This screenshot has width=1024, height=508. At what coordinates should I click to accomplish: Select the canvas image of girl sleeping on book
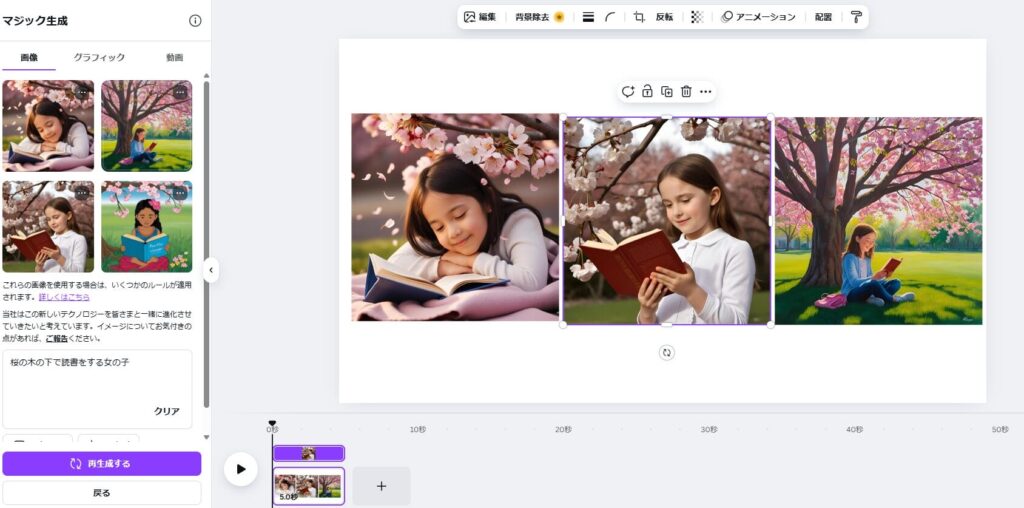click(455, 217)
